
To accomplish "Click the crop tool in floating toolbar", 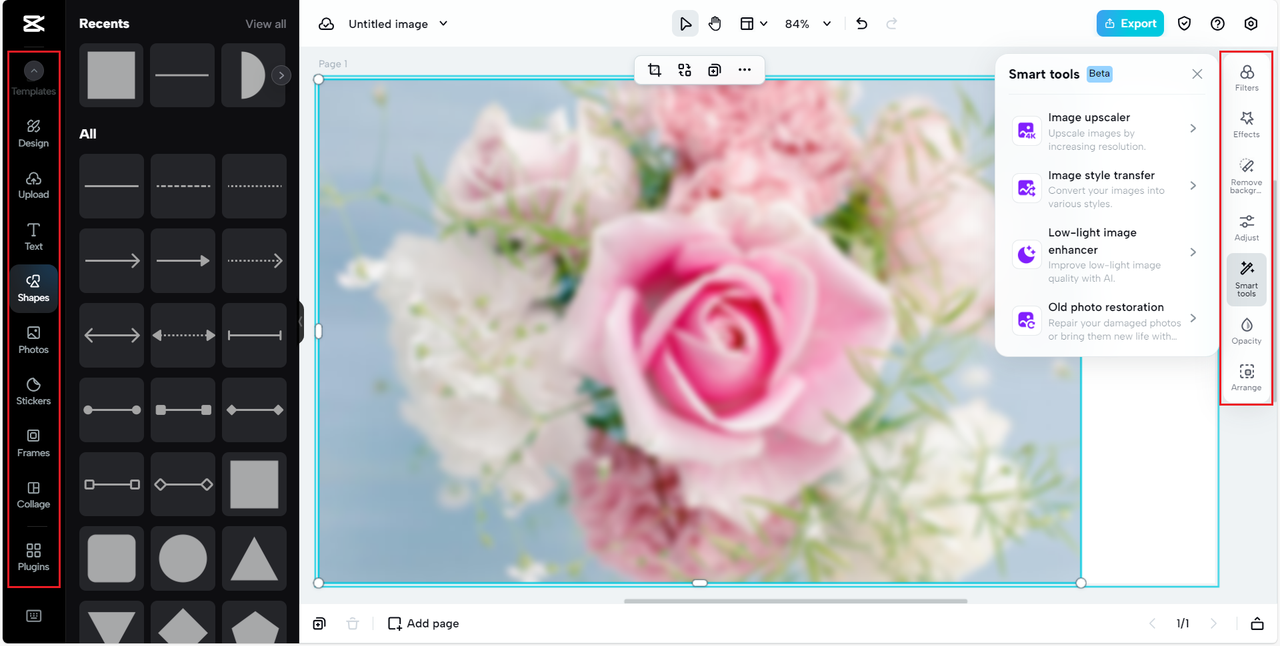I will click(x=654, y=70).
